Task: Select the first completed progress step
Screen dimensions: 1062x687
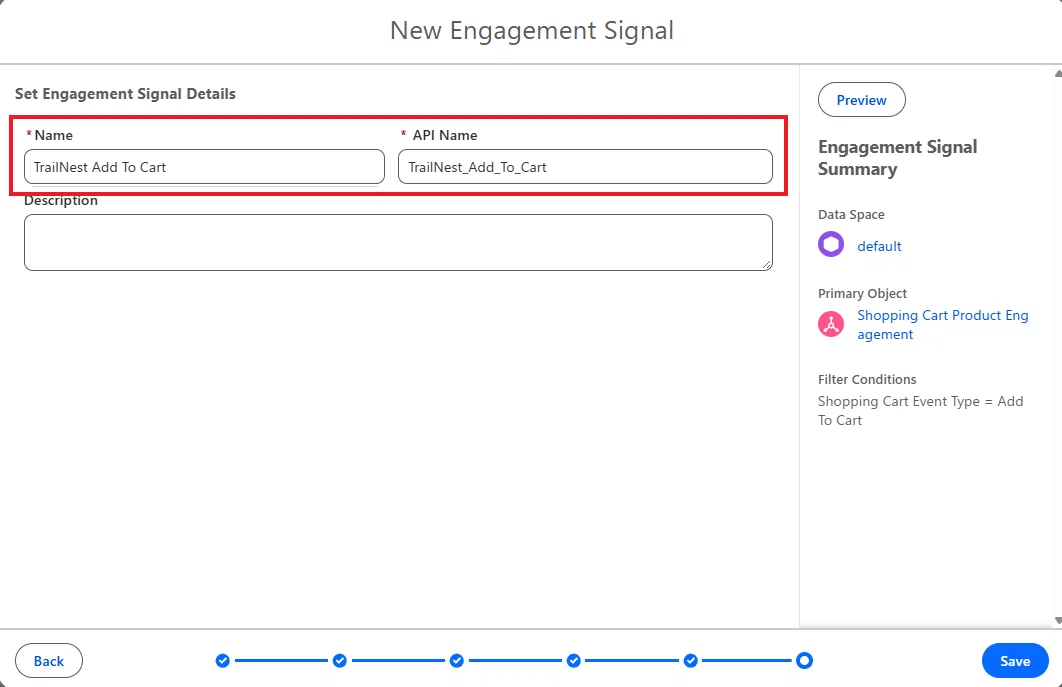Action: pos(223,661)
